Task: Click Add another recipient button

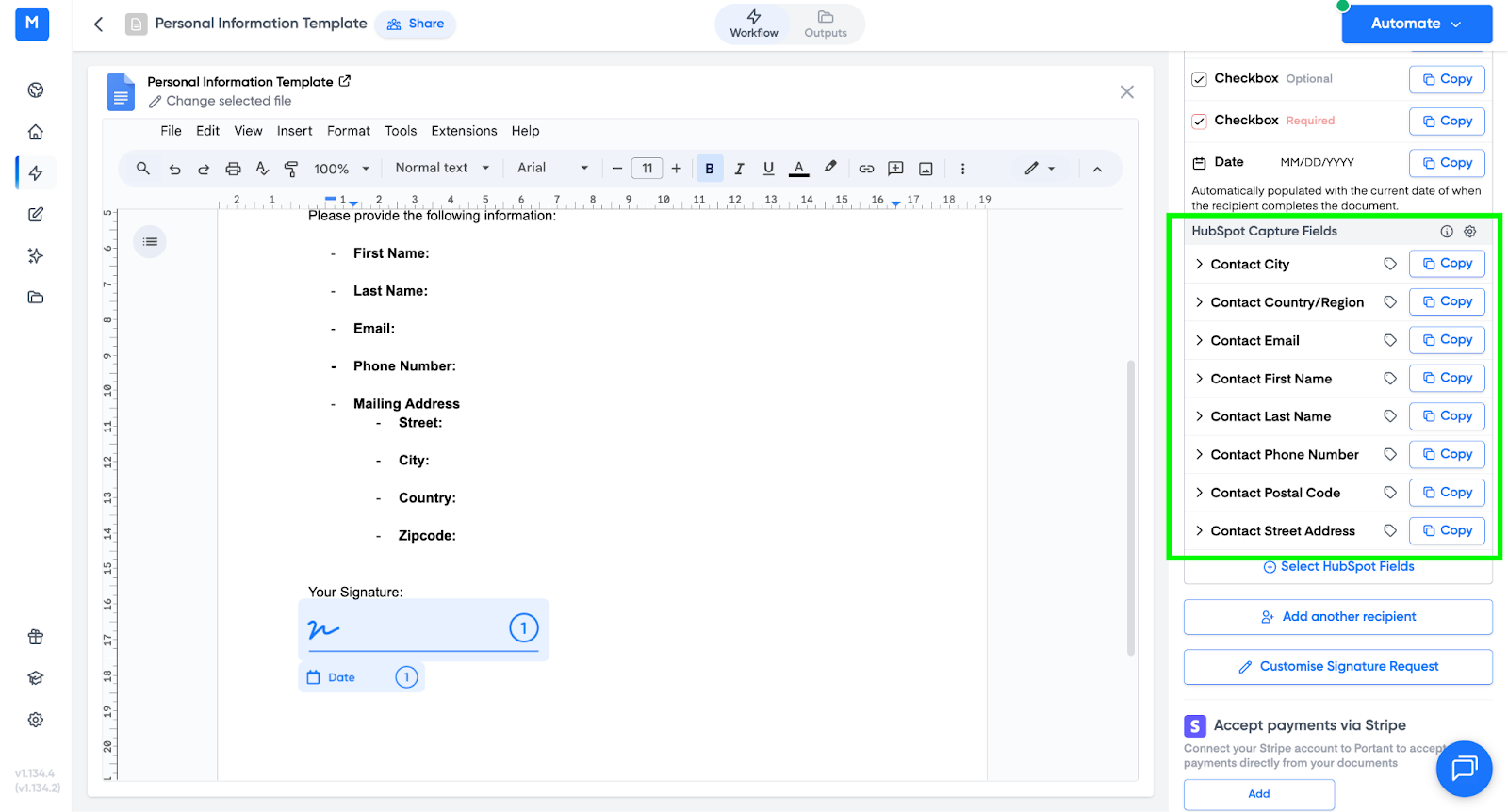Action: pyautogui.click(x=1337, y=617)
